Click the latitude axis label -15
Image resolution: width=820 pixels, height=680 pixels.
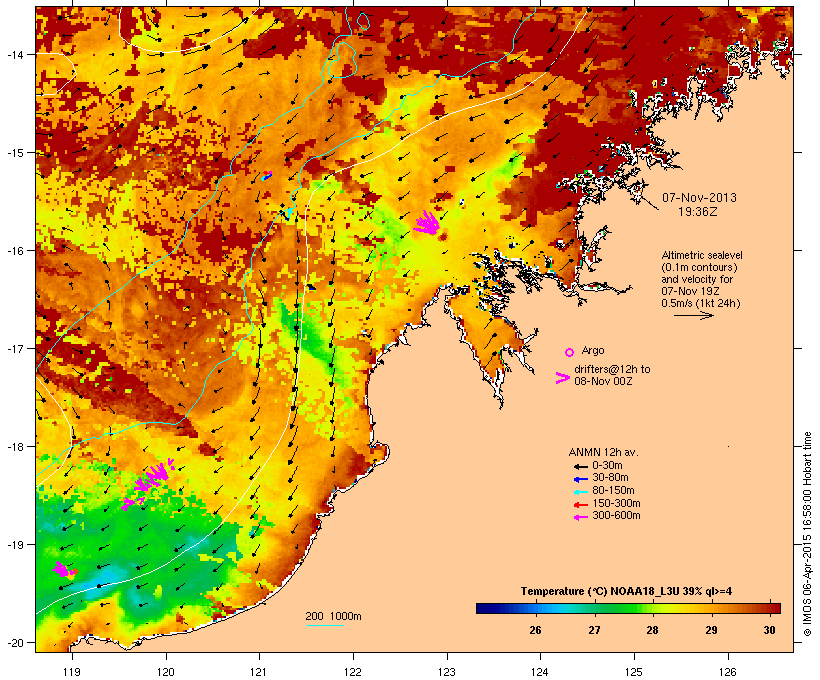(x=15, y=153)
